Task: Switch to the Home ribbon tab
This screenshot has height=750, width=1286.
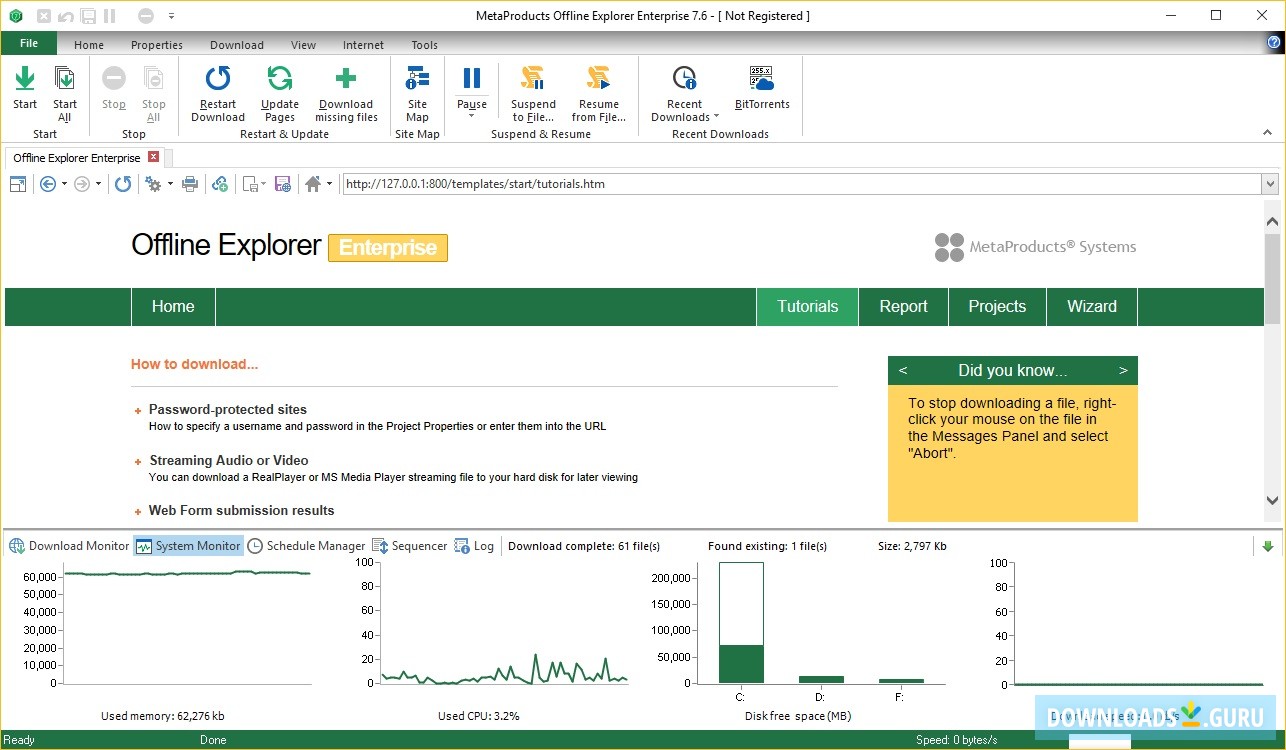Action: click(x=89, y=45)
